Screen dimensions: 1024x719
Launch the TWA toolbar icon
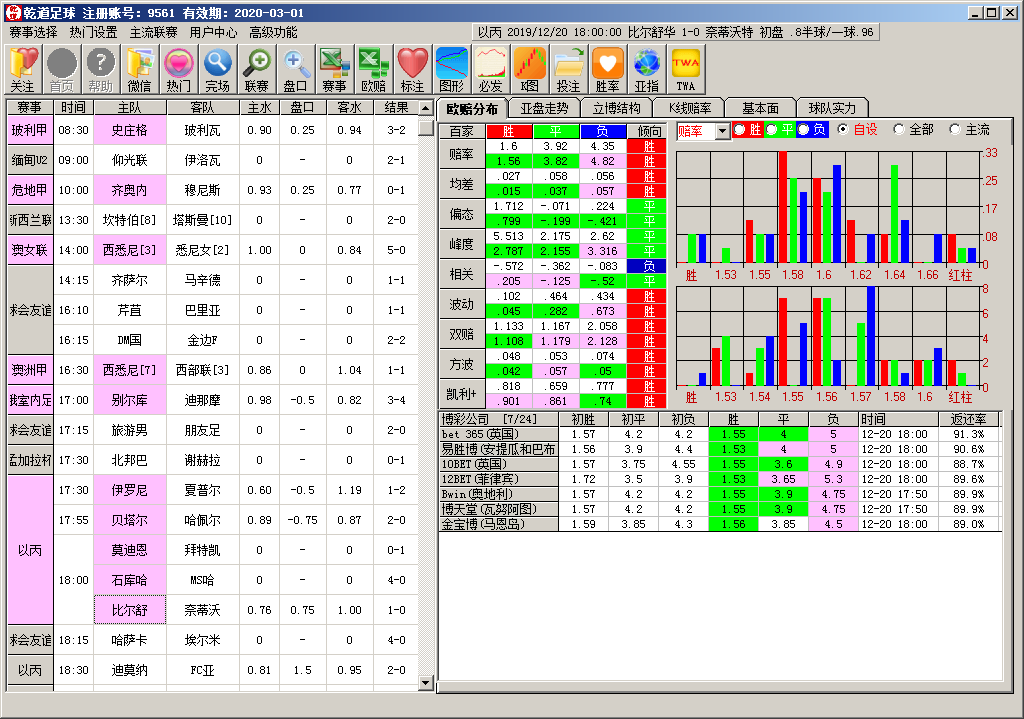(x=686, y=70)
